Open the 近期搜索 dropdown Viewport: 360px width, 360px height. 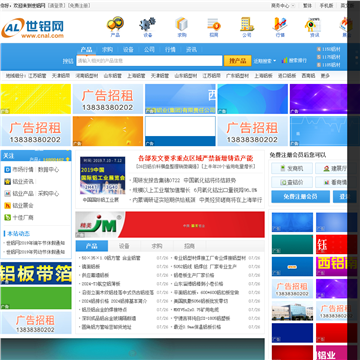[265, 61]
